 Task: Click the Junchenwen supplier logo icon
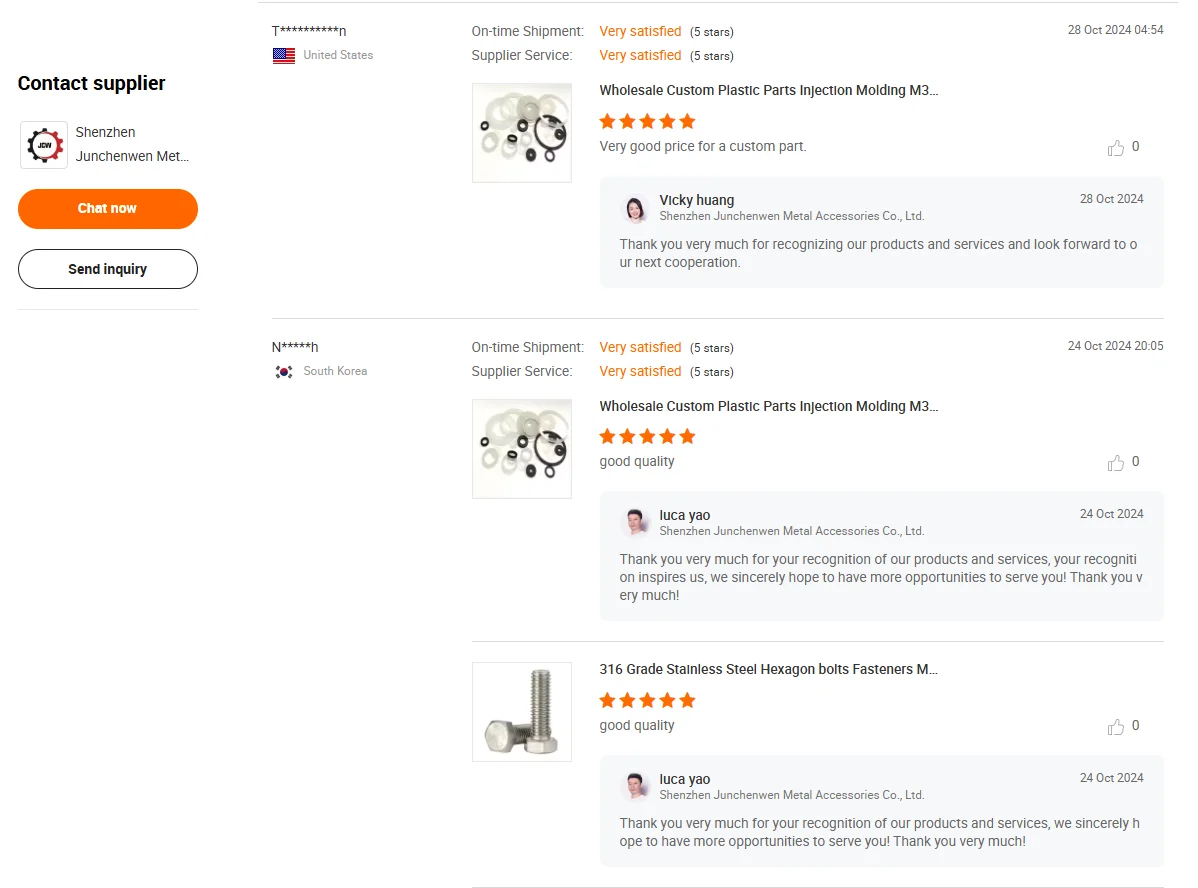(44, 145)
